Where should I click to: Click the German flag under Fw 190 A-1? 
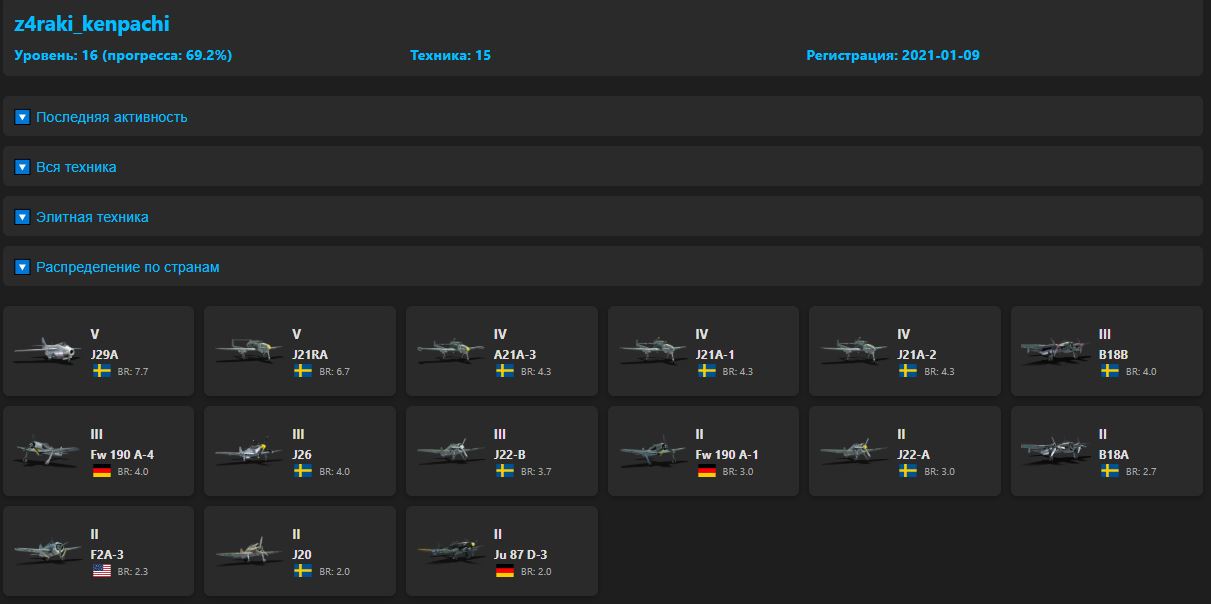(x=706, y=471)
